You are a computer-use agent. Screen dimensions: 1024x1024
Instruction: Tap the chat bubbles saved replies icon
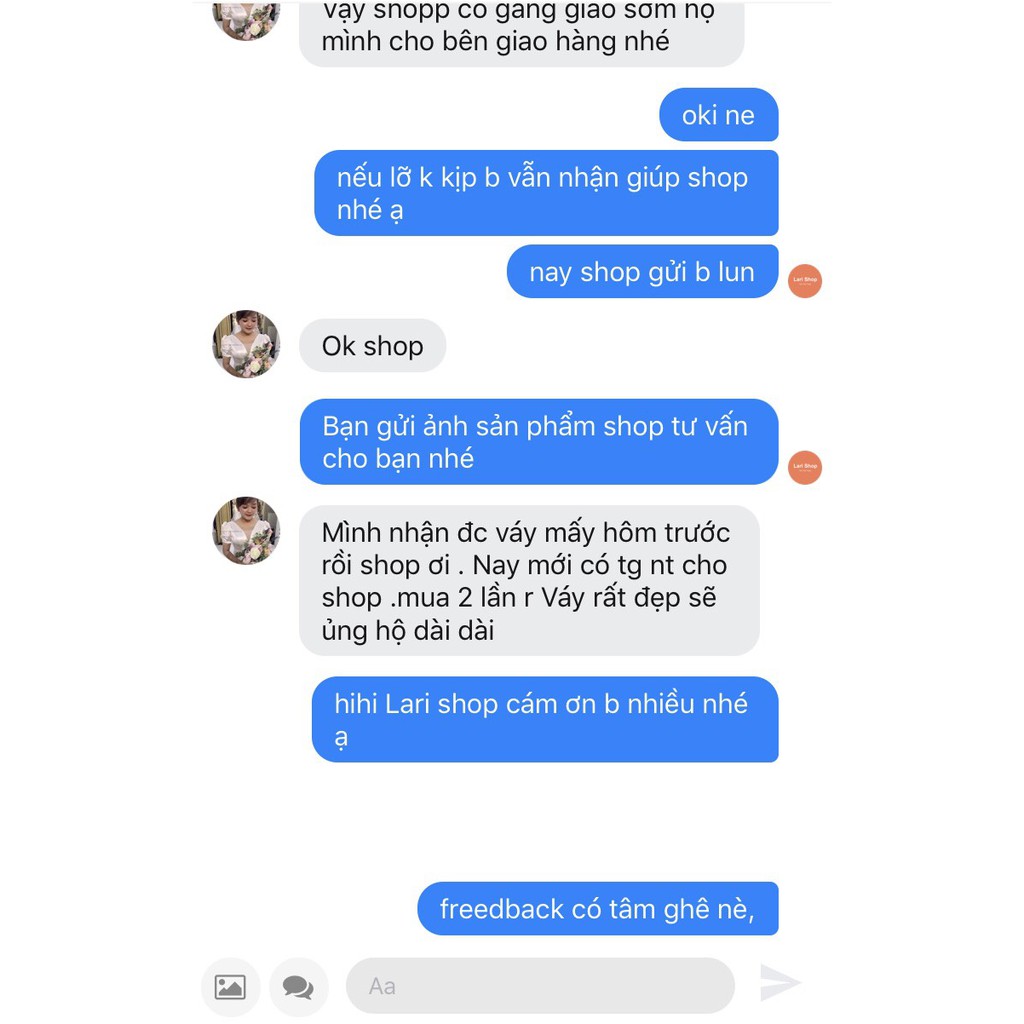[x=298, y=986]
